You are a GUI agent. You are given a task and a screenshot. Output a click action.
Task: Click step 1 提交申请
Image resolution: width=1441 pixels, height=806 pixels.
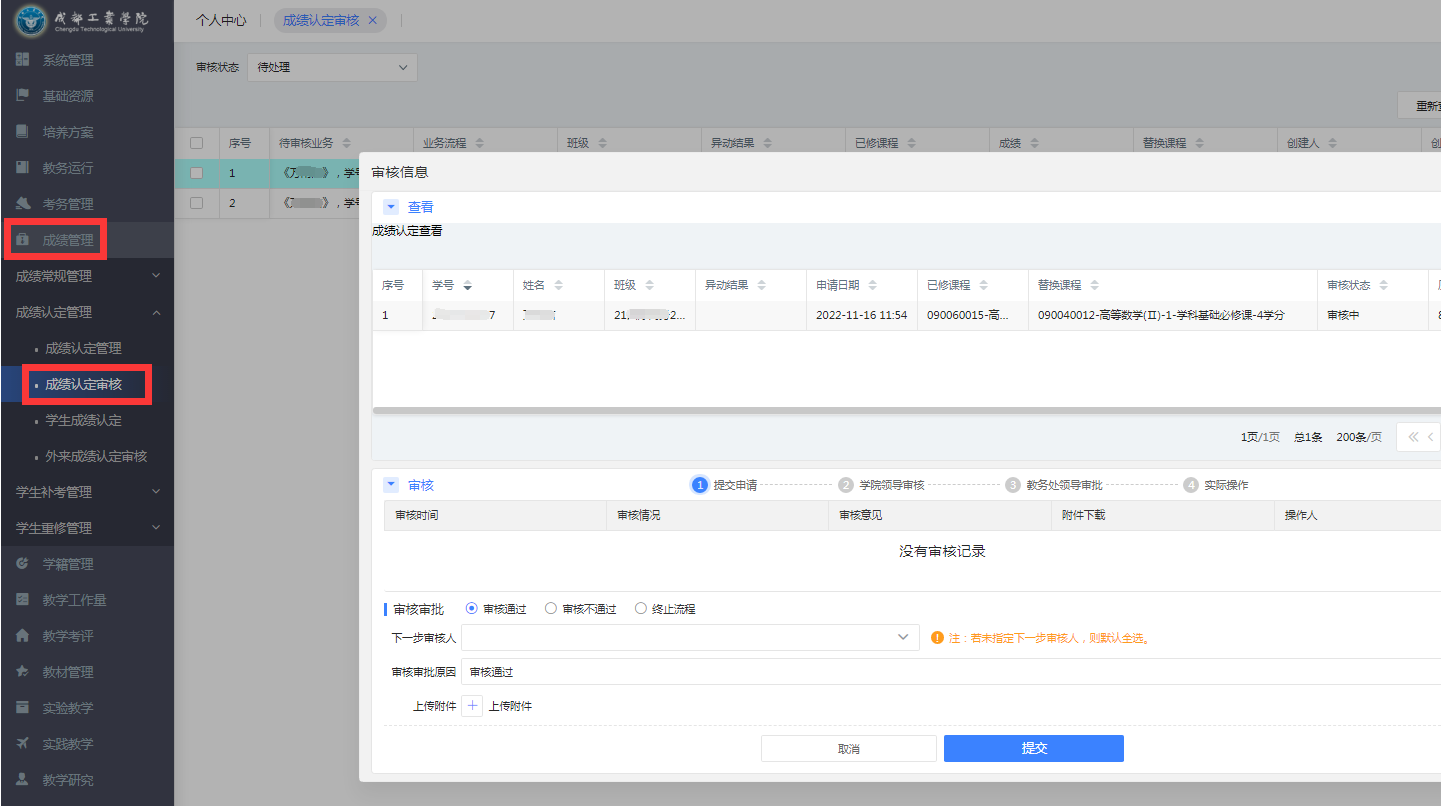(725, 485)
